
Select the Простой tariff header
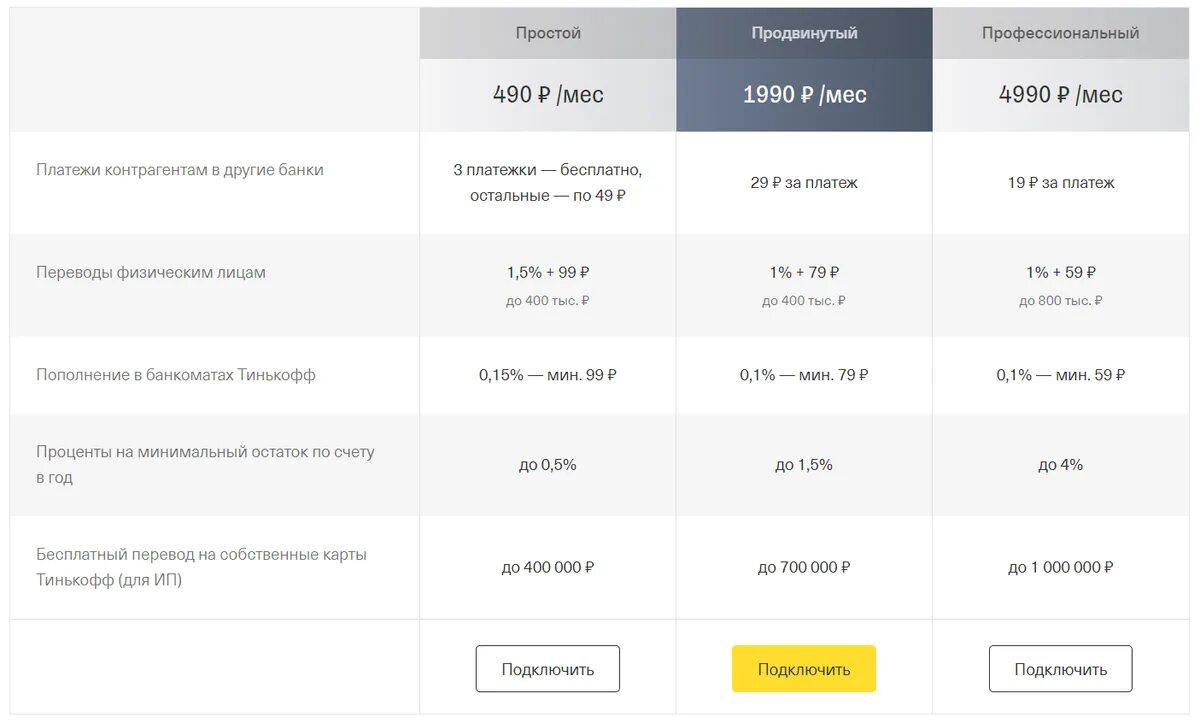point(548,33)
